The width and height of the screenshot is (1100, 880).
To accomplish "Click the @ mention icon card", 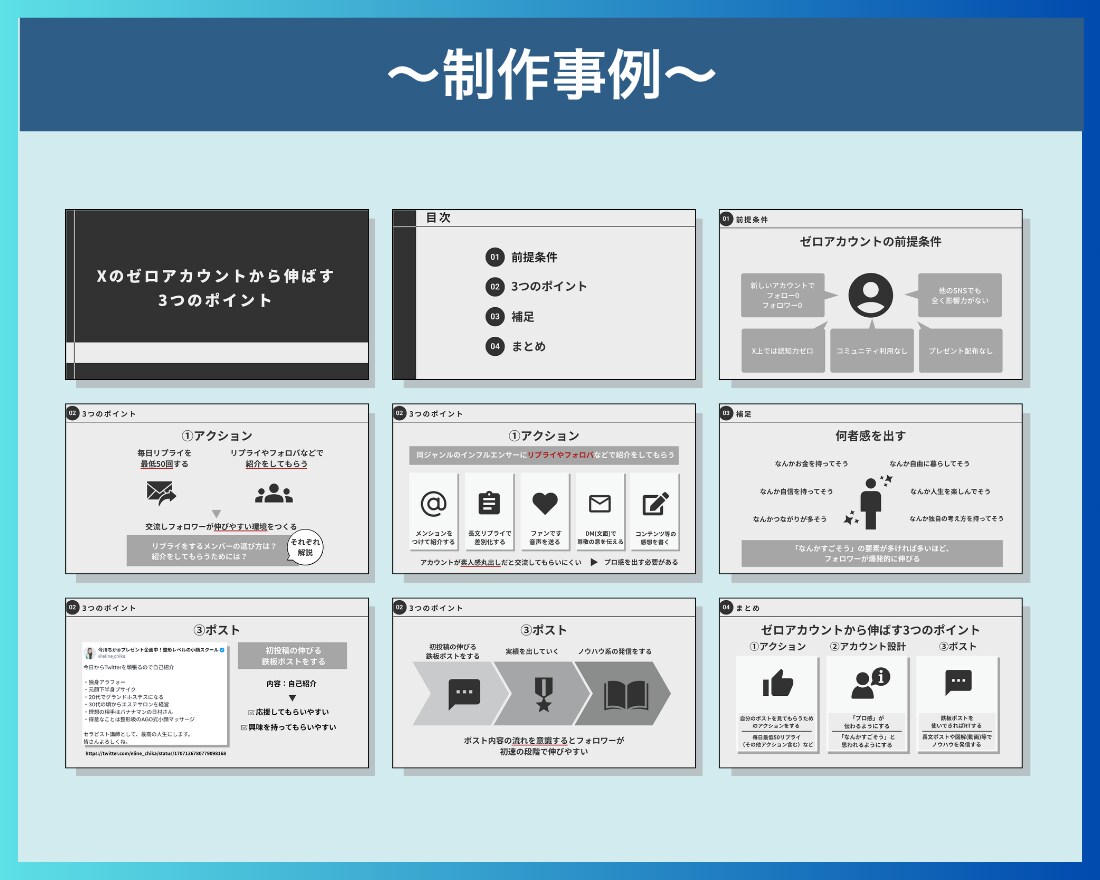I will click(x=434, y=511).
